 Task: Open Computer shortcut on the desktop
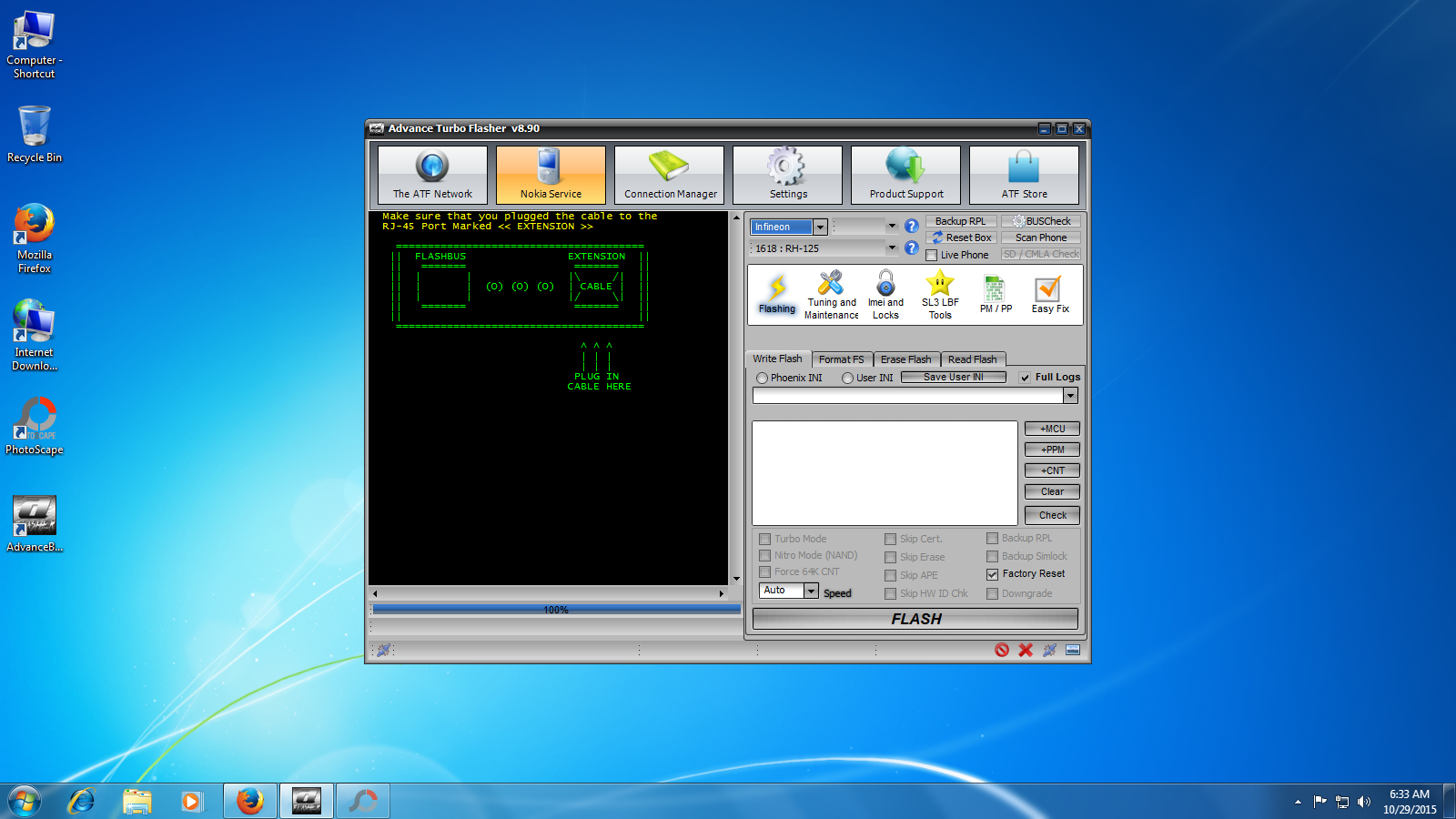coord(35,45)
